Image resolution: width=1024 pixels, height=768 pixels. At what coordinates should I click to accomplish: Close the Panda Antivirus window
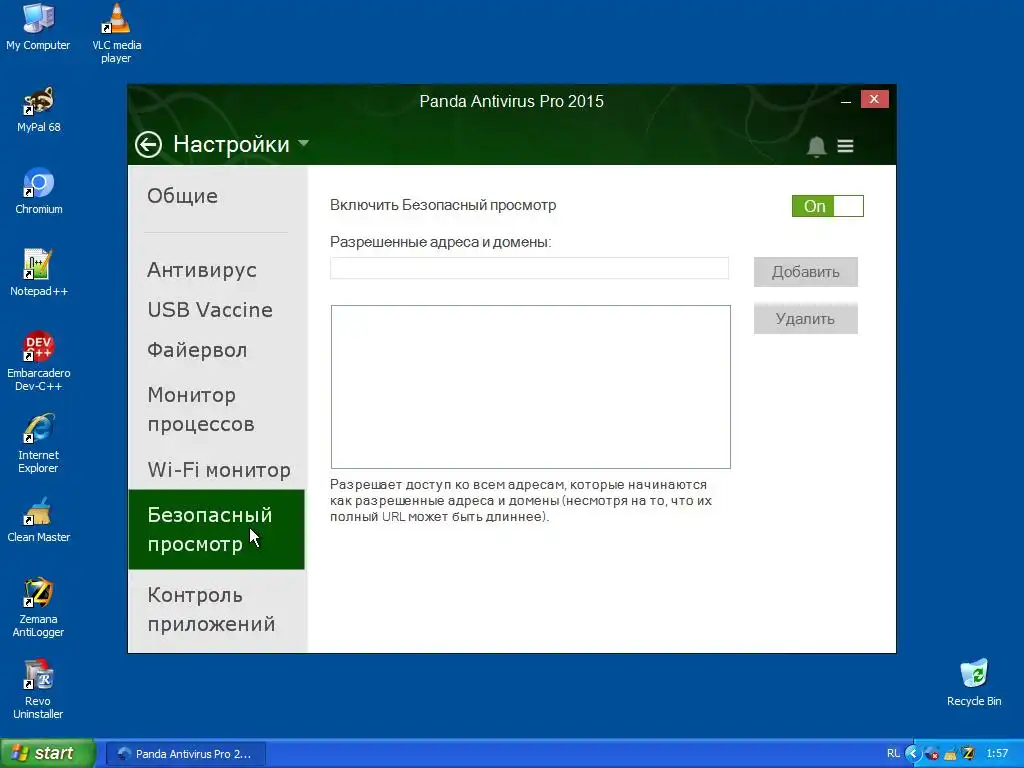874,99
